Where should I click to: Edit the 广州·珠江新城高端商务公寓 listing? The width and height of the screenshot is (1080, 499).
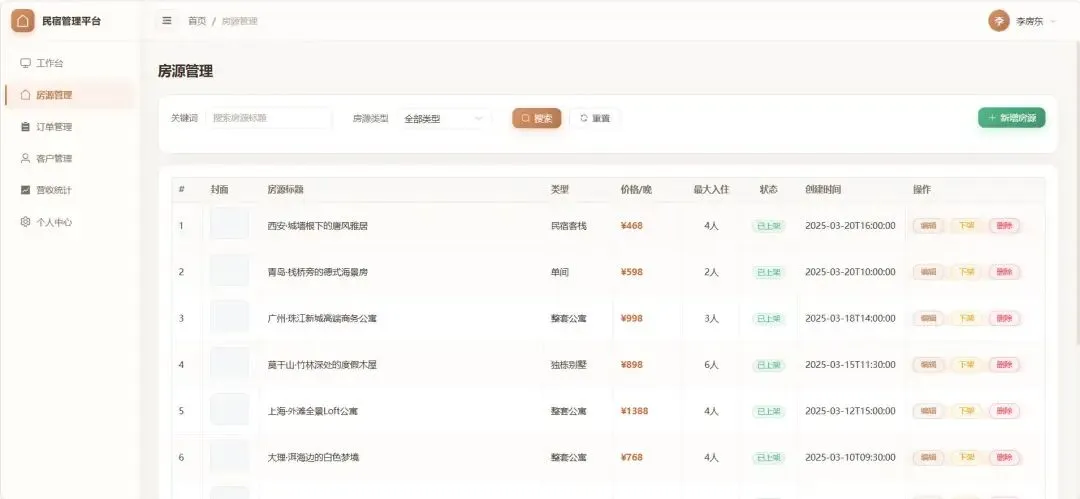928,318
